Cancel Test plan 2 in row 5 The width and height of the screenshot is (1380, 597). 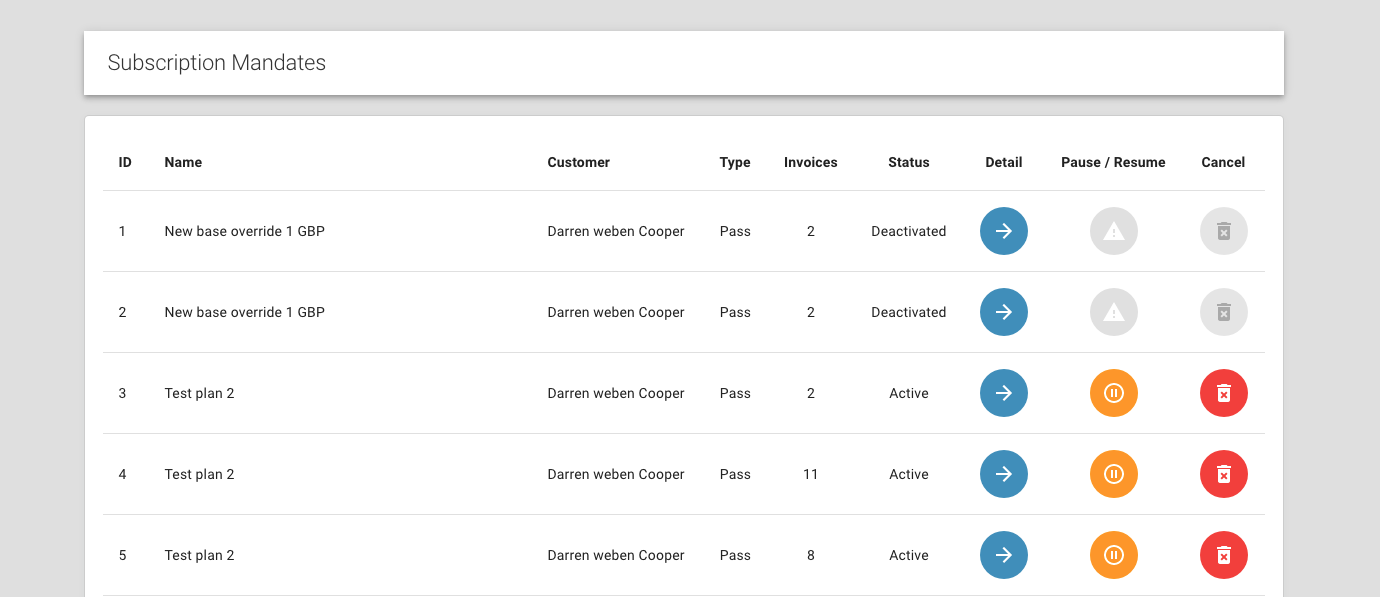pyautogui.click(x=1223, y=555)
